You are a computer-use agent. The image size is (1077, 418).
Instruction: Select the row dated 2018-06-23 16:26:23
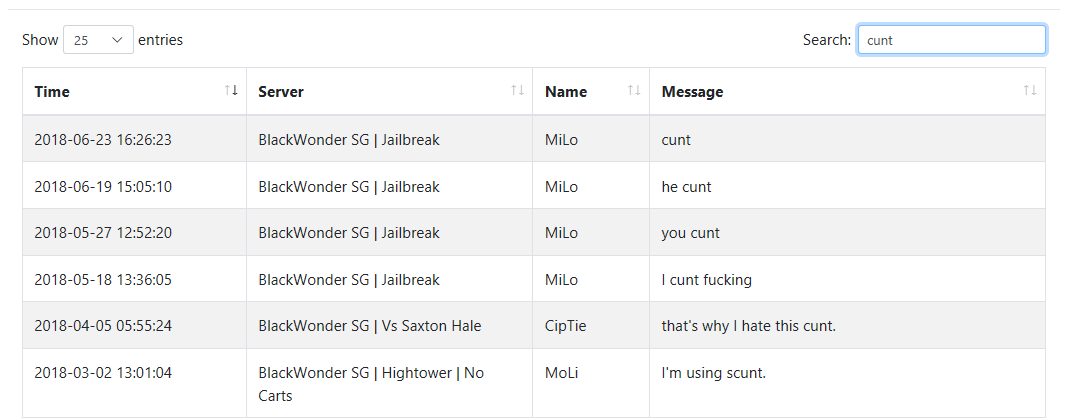pos(534,139)
